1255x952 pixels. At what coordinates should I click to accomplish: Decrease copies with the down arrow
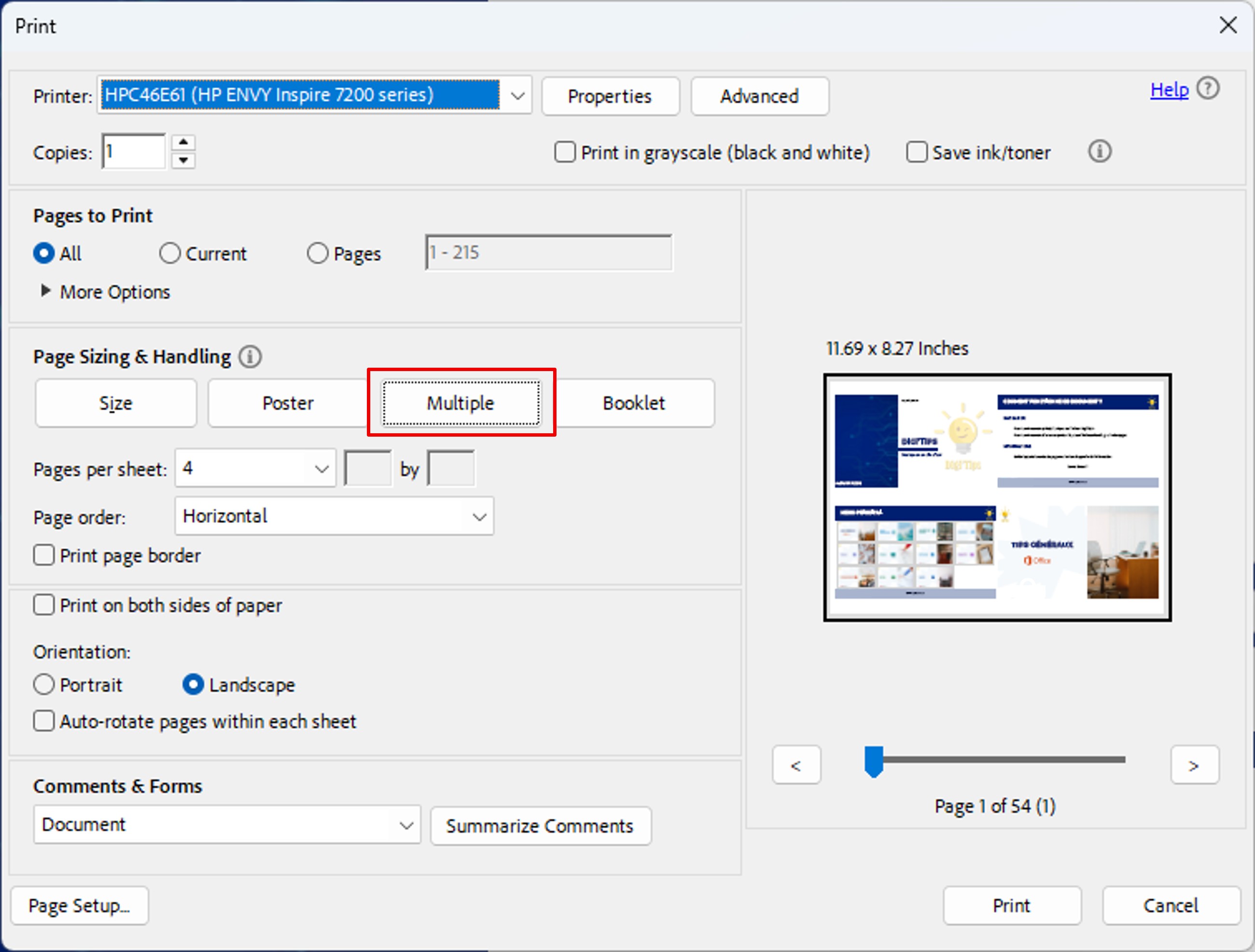(x=183, y=160)
